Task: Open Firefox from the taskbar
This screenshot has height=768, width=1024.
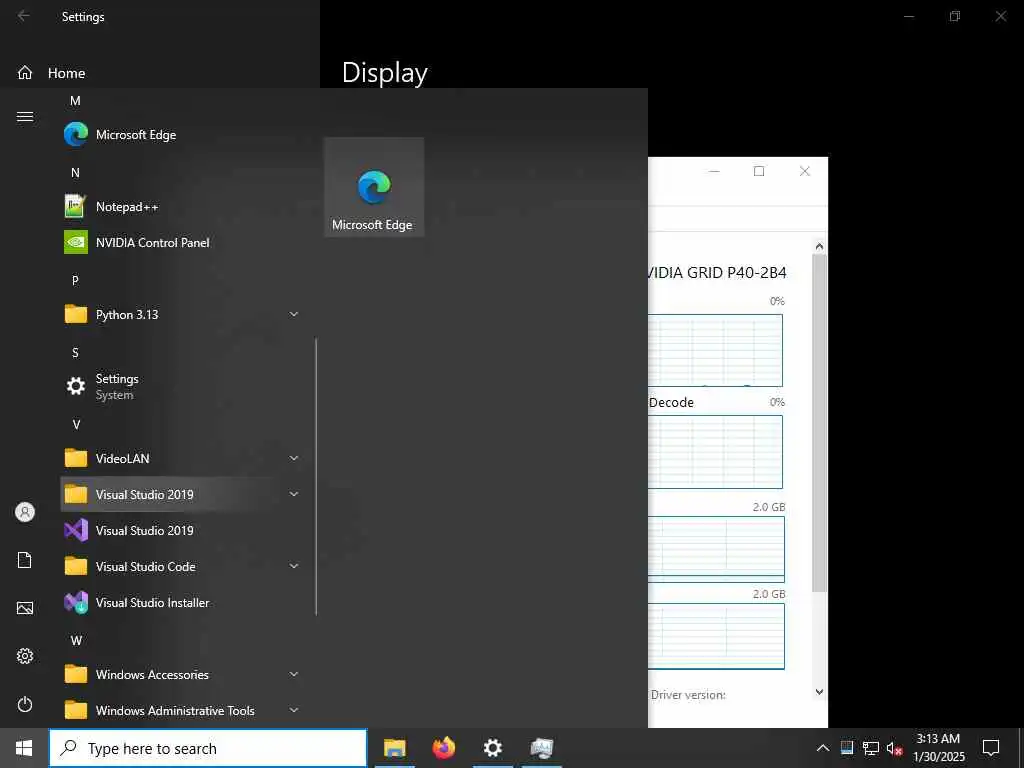Action: coord(443,748)
